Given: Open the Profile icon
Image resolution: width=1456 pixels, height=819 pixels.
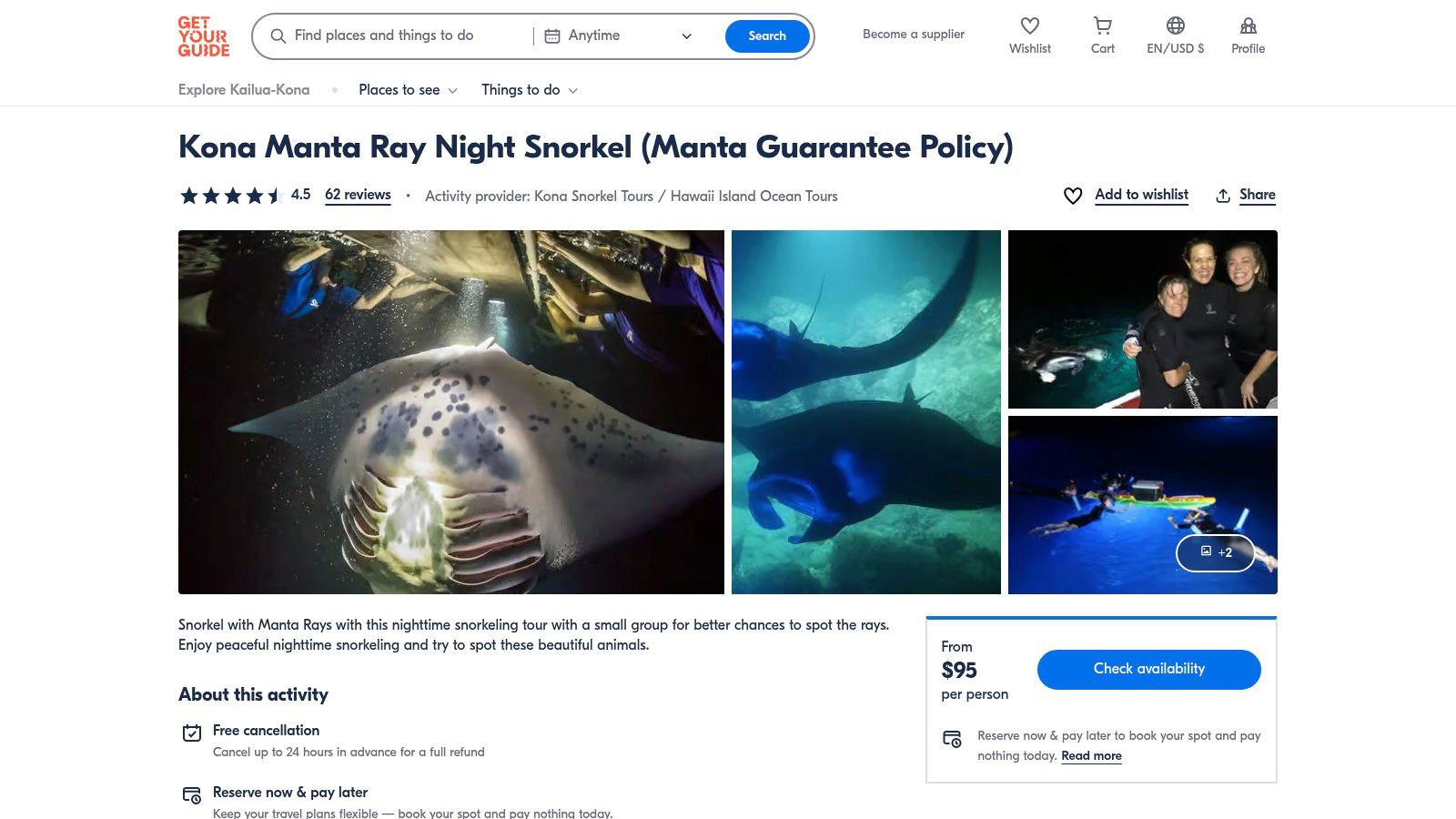Looking at the screenshot, I should (1248, 26).
